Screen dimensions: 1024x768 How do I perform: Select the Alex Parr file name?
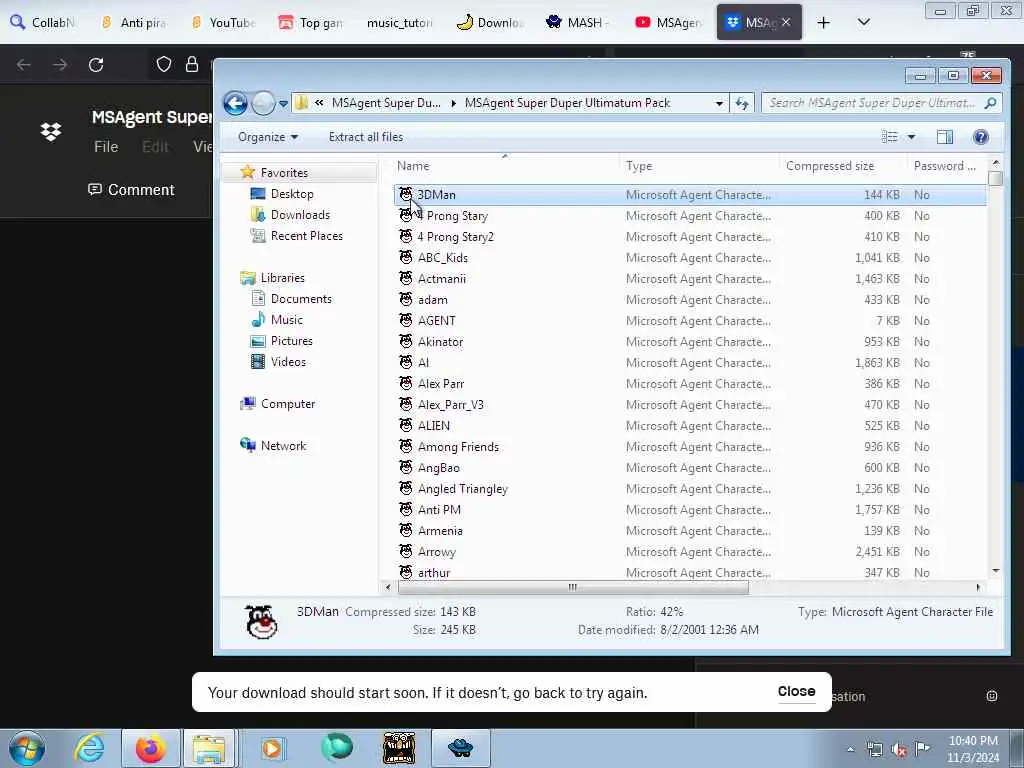tap(441, 383)
